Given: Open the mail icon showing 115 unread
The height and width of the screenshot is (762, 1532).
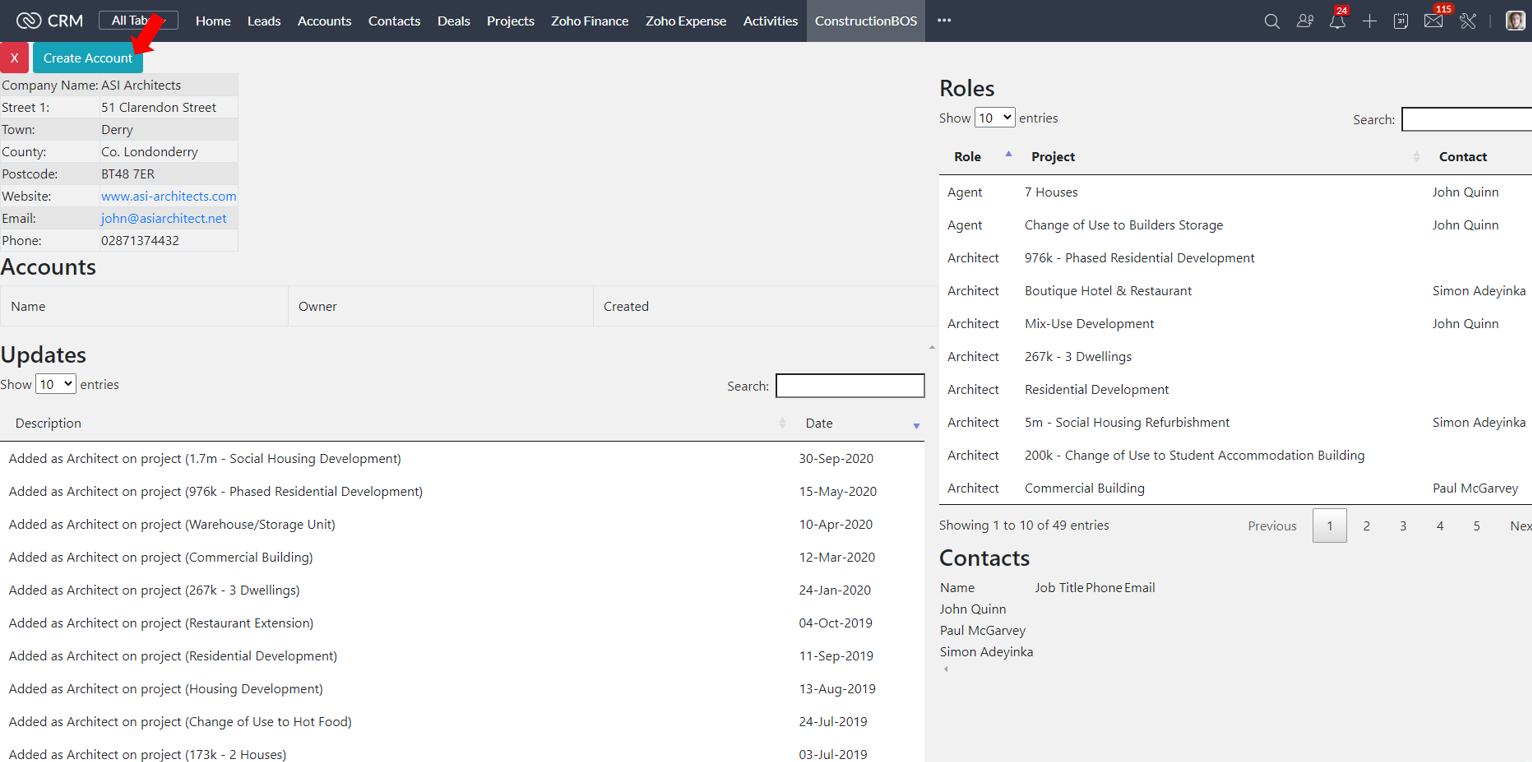Looking at the screenshot, I should [1434, 20].
